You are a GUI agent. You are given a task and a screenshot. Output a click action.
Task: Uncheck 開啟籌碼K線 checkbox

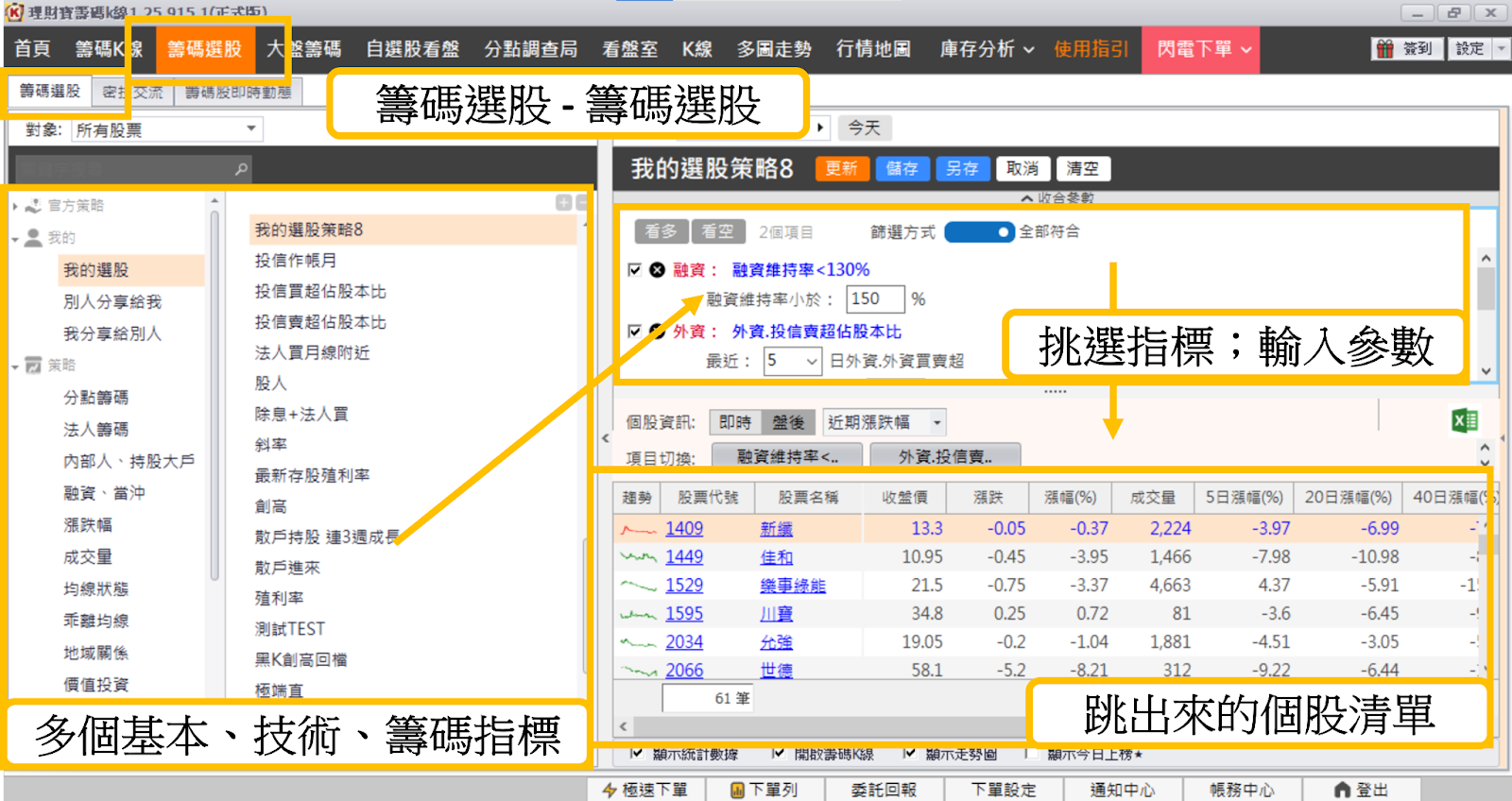779,753
